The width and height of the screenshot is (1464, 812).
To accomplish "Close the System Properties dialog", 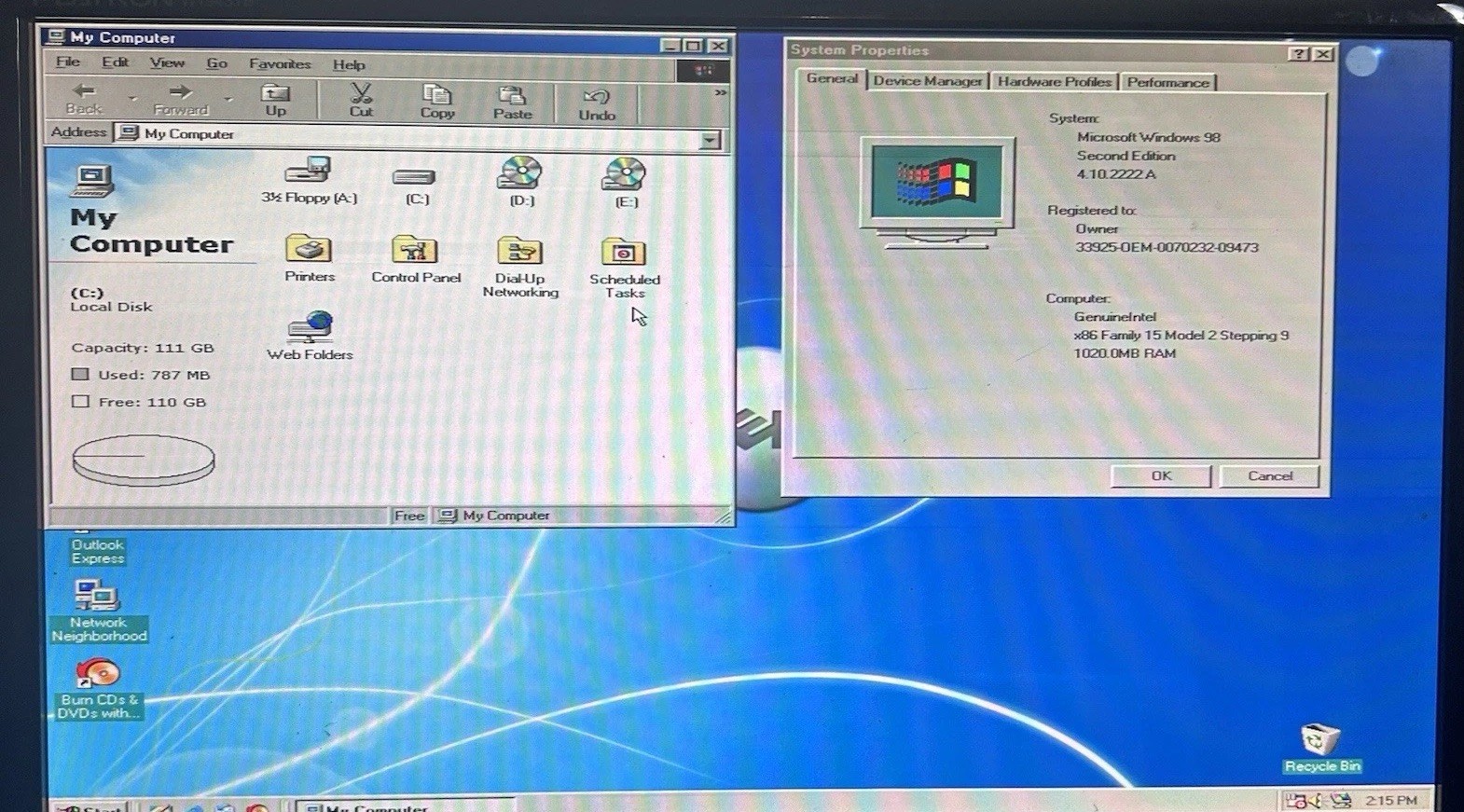I will click(1323, 54).
